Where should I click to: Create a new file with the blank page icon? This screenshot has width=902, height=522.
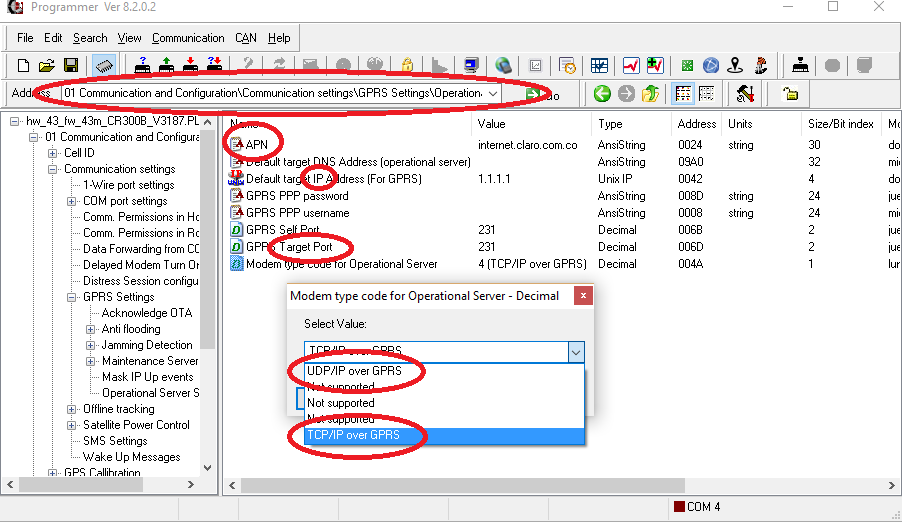pyautogui.click(x=23, y=65)
